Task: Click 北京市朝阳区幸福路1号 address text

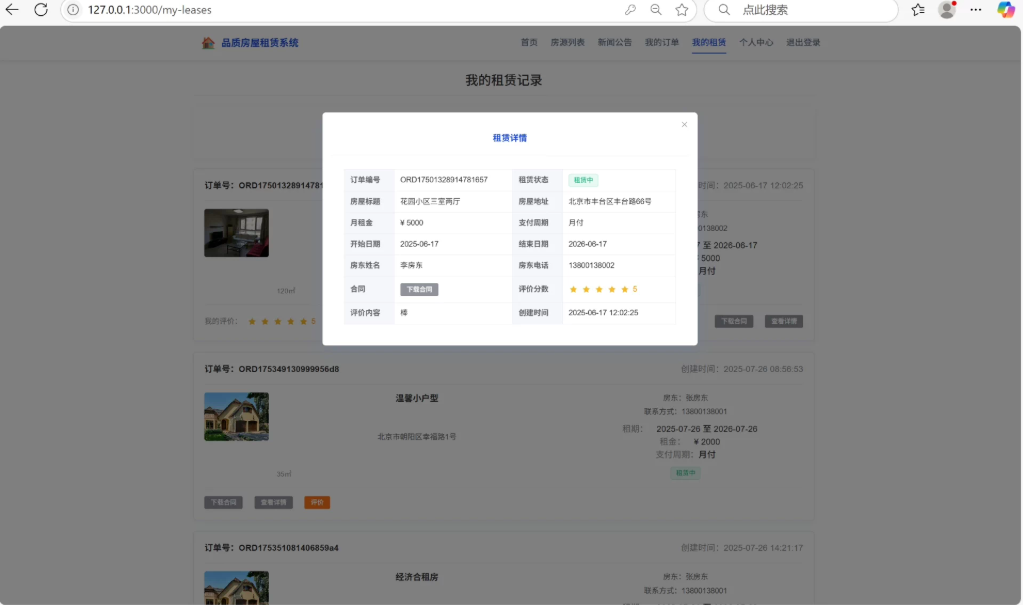Action: click(416, 437)
